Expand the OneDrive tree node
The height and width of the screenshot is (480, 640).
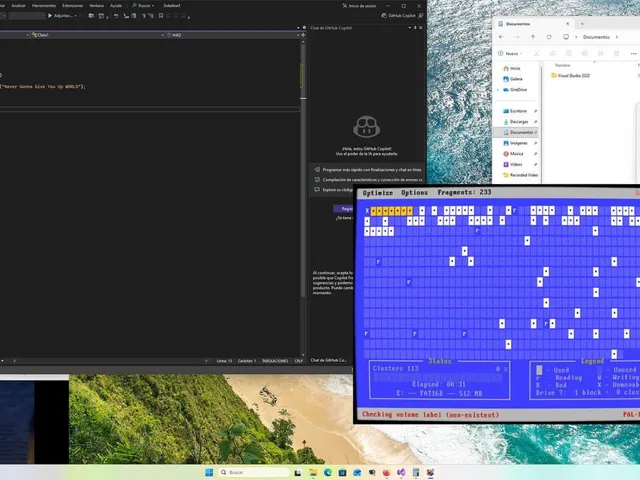[498, 90]
